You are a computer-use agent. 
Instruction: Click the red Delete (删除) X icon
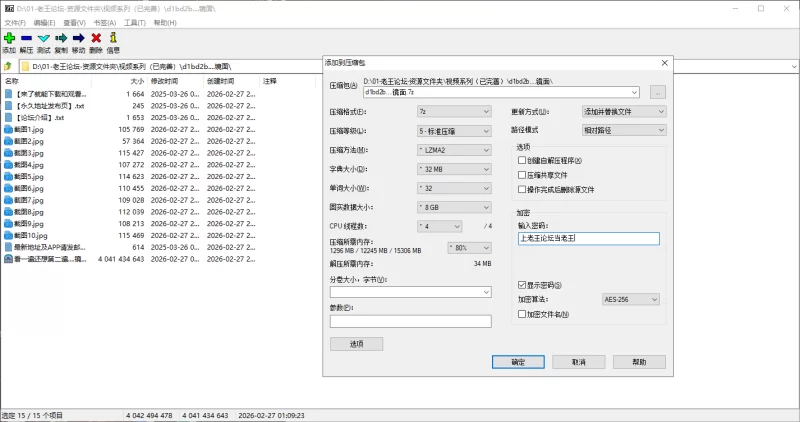coord(96,38)
